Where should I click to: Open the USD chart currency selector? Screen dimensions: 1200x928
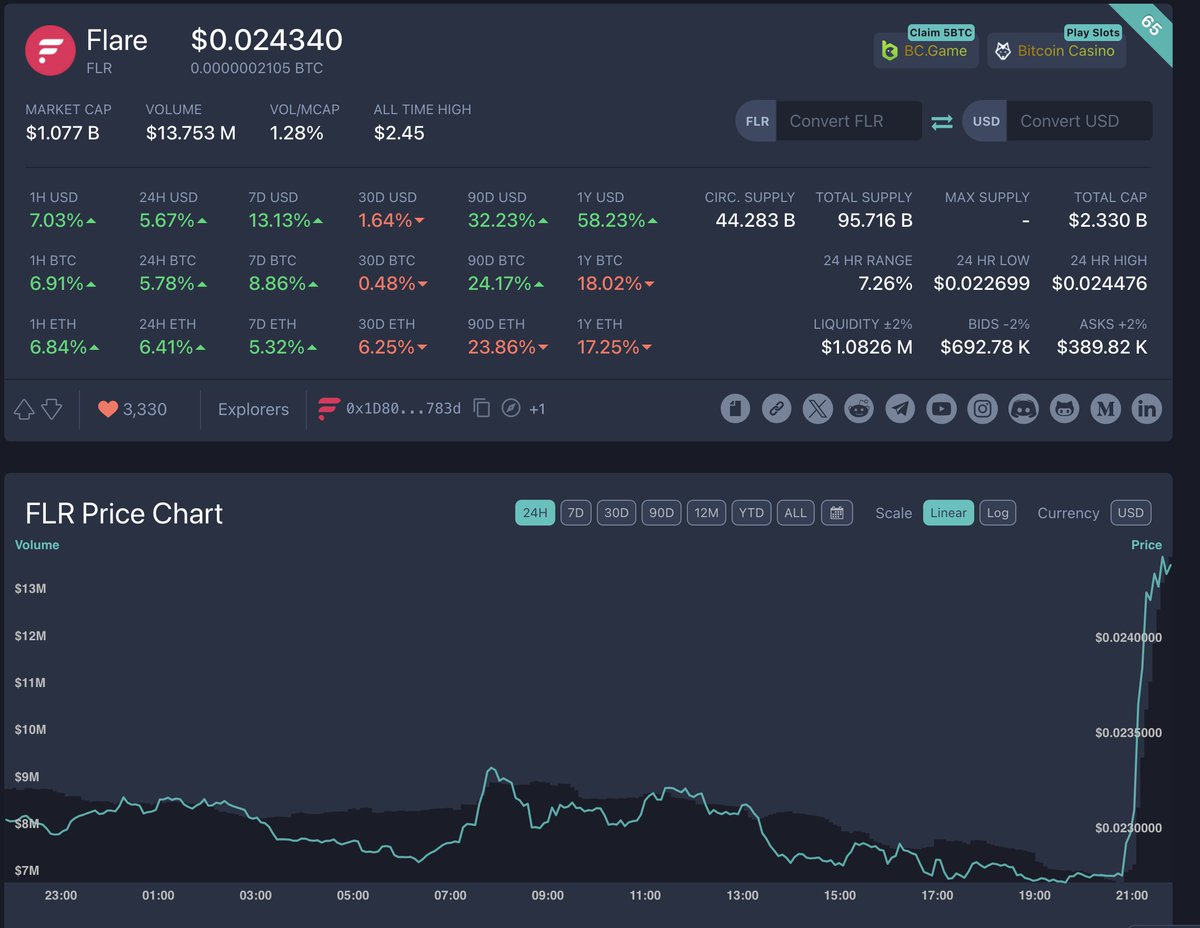click(1130, 513)
